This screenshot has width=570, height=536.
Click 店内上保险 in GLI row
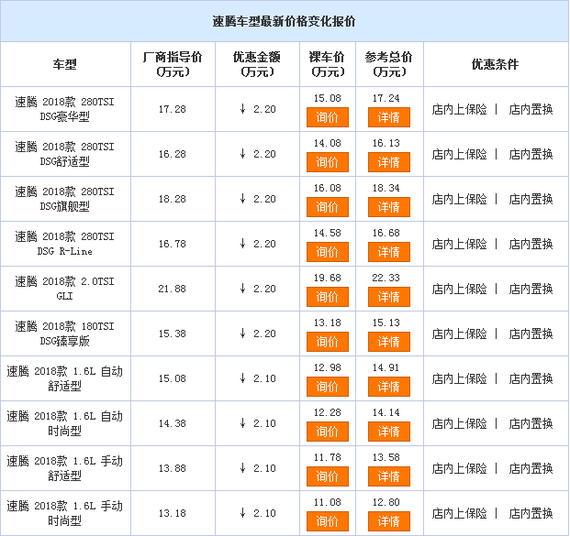pyautogui.click(x=459, y=289)
